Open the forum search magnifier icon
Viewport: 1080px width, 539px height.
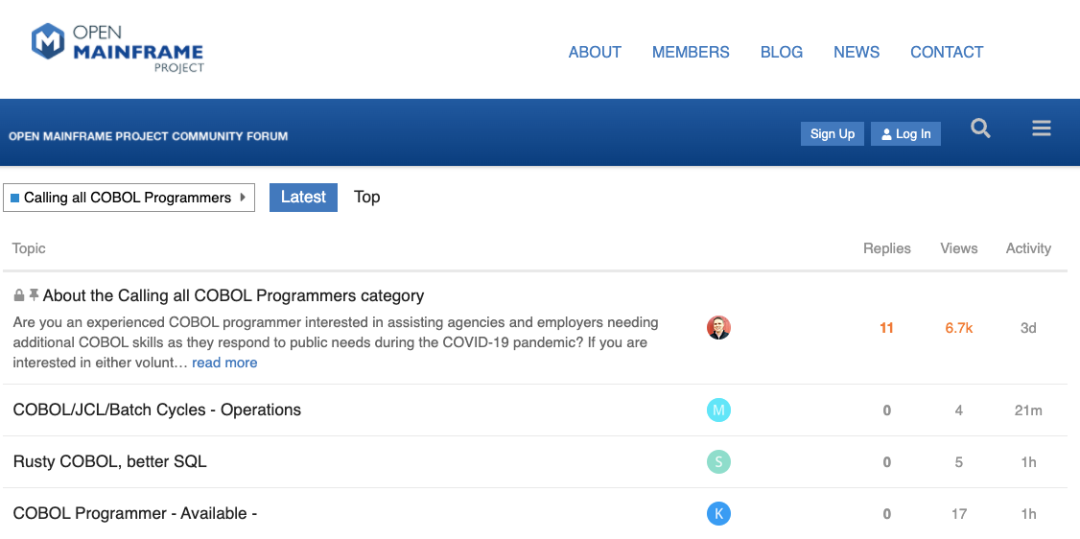tap(980, 129)
